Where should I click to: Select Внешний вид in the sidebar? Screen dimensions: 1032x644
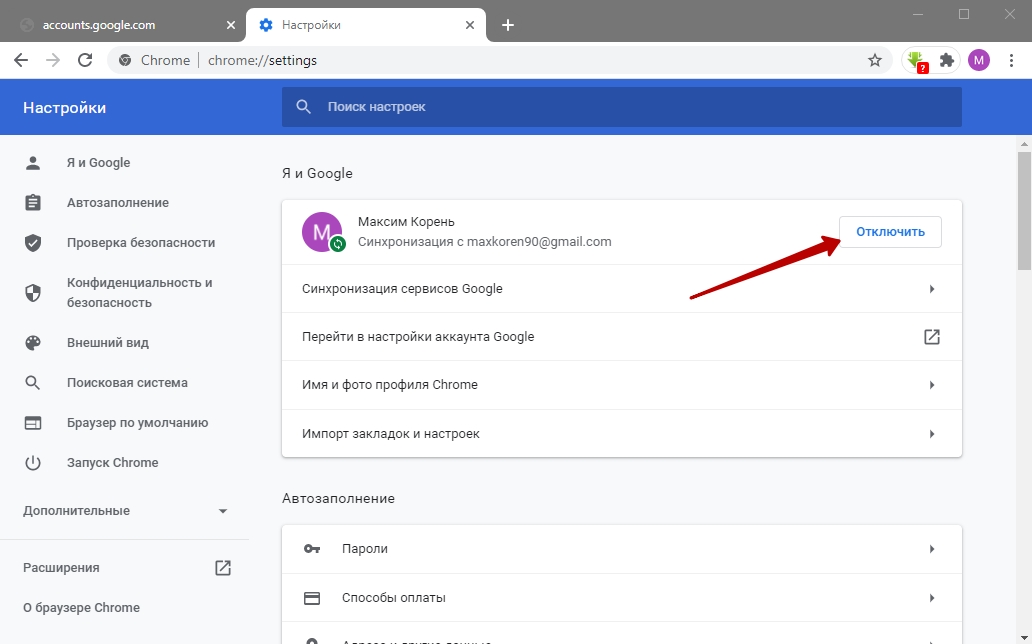tap(107, 343)
